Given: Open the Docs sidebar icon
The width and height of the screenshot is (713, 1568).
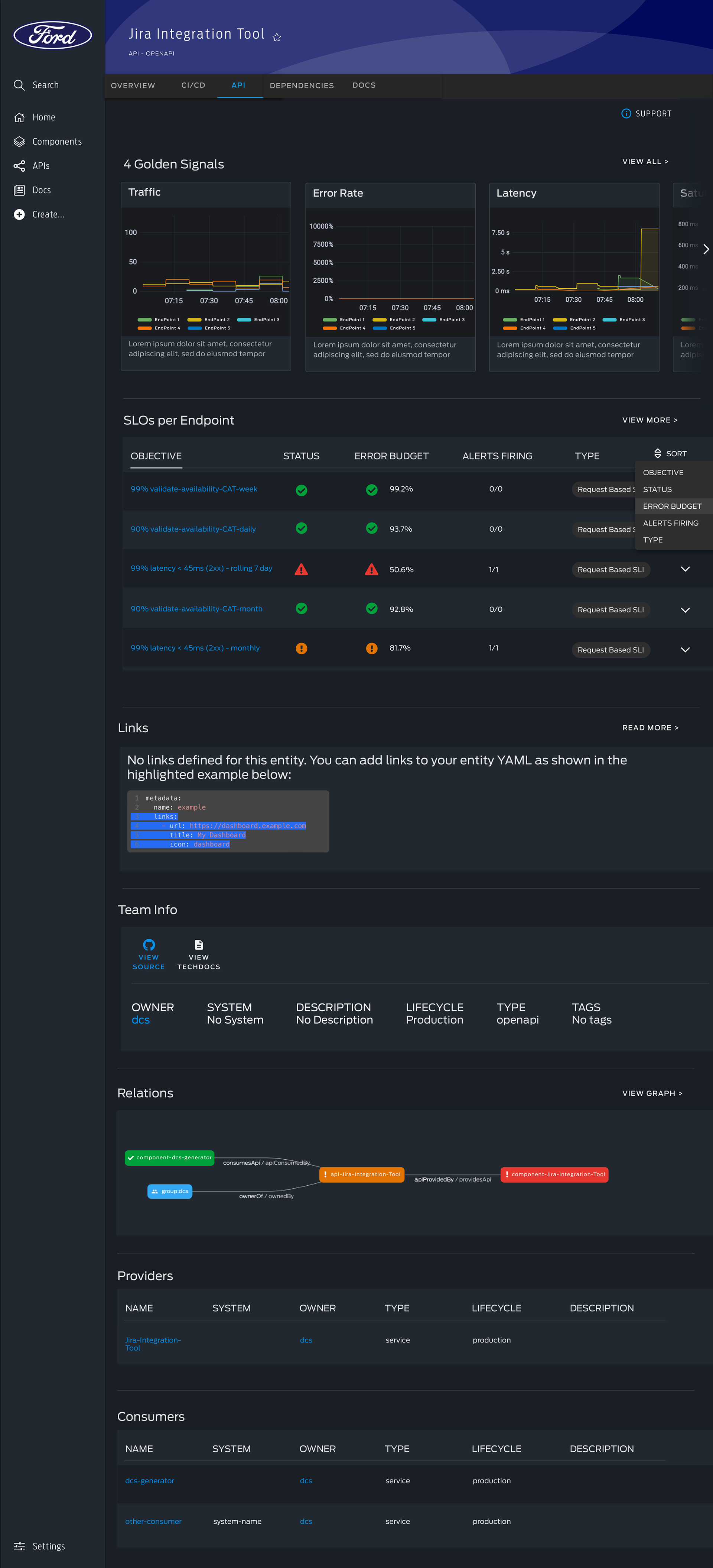Looking at the screenshot, I should tap(19, 190).
